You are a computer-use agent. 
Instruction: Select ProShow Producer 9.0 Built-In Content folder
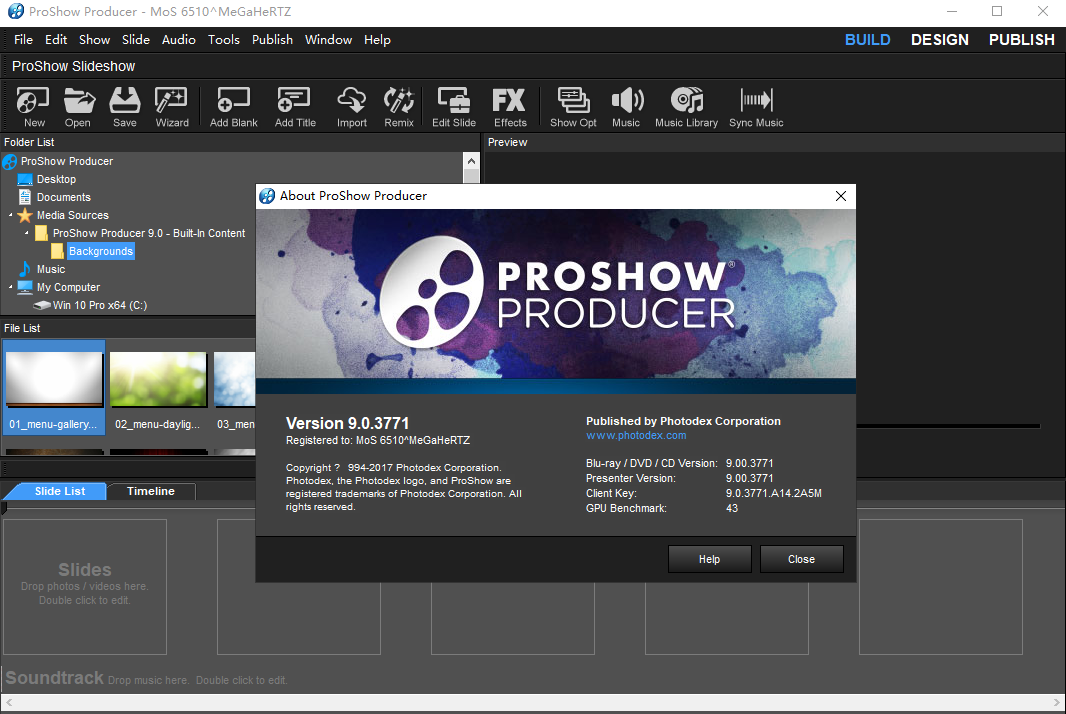click(149, 233)
